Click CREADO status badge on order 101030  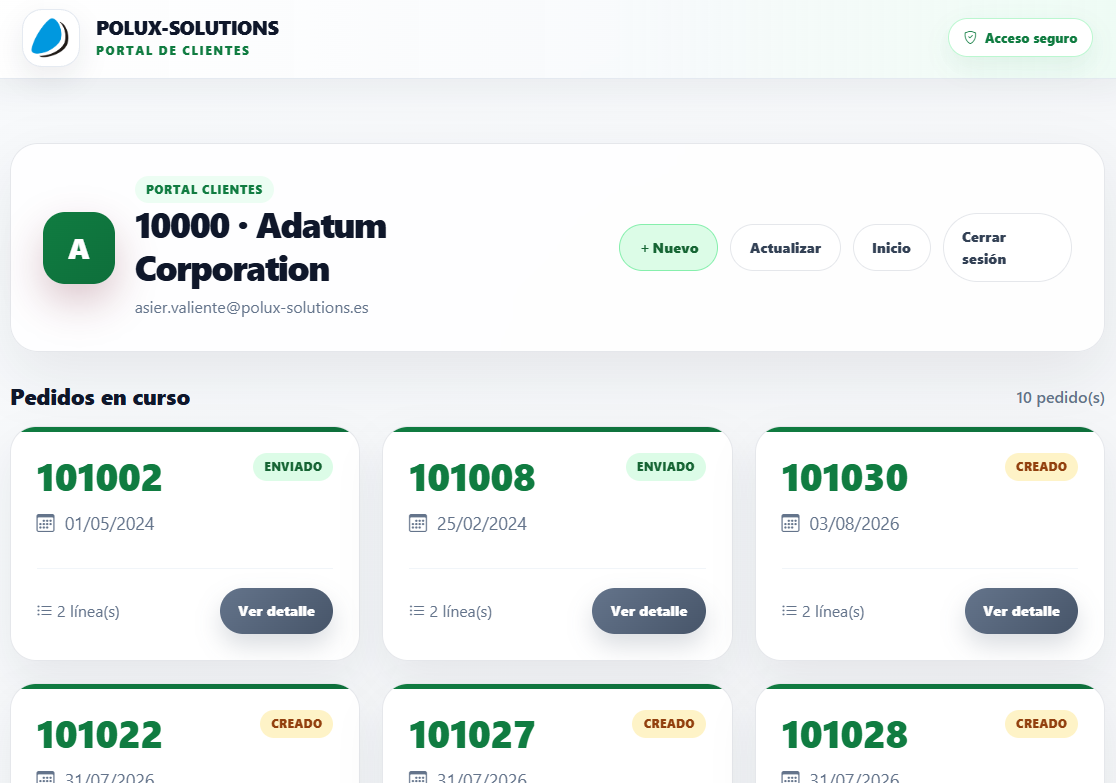tap(1041, 467)
